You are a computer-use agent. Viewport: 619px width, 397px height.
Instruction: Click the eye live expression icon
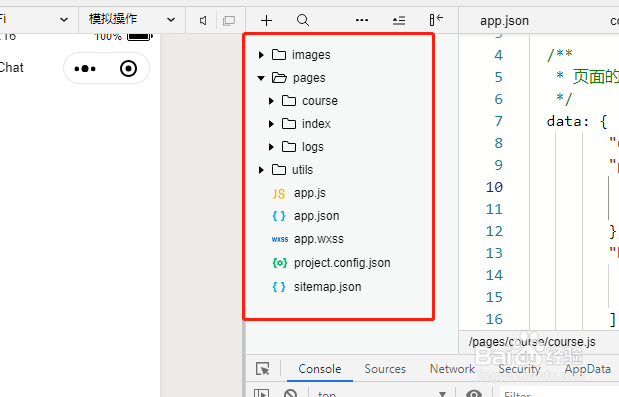(x=474, y=393)
